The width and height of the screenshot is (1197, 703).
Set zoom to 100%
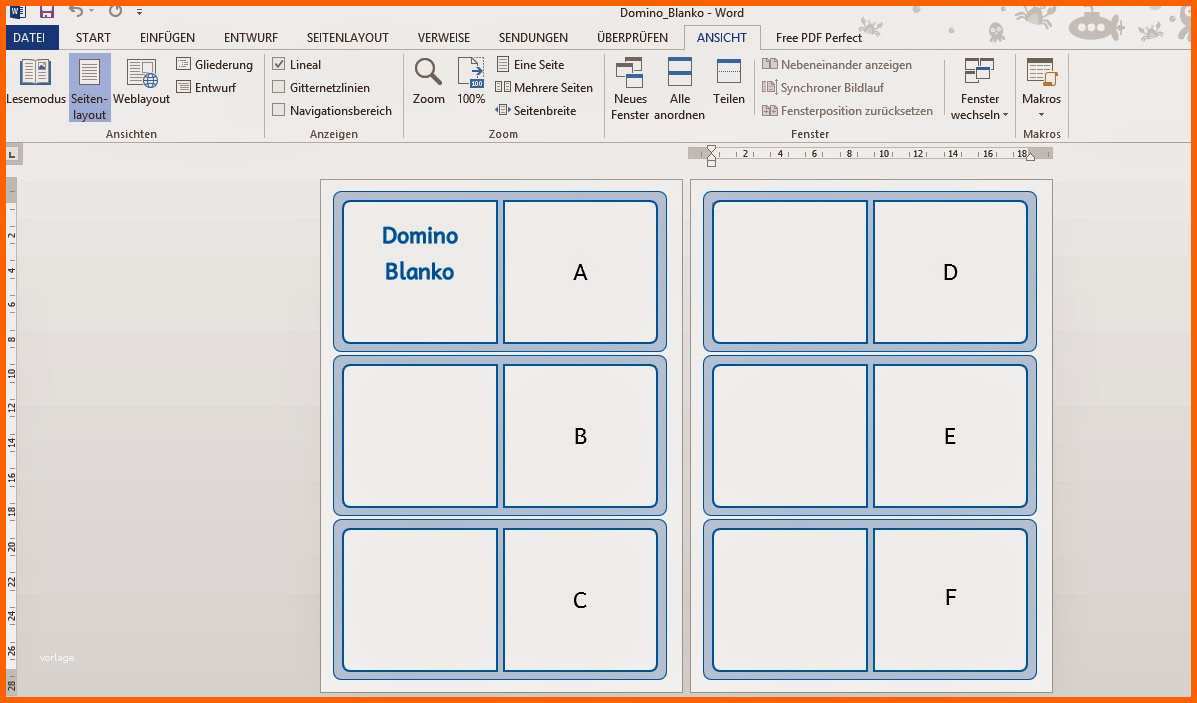pos(471,82)
